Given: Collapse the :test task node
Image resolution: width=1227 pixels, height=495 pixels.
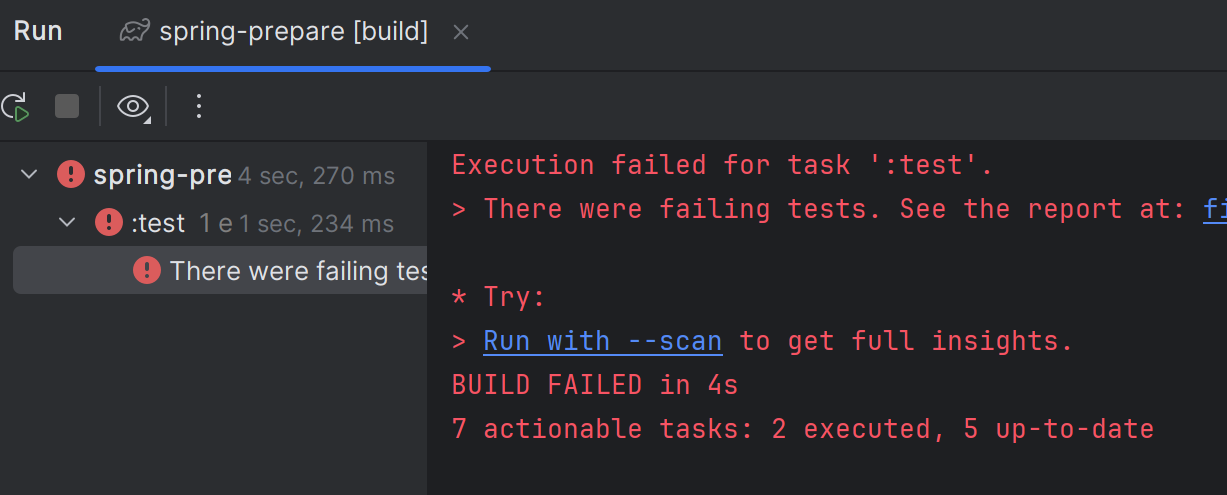Looking at the screenshot, I should (x=67, y=222).
